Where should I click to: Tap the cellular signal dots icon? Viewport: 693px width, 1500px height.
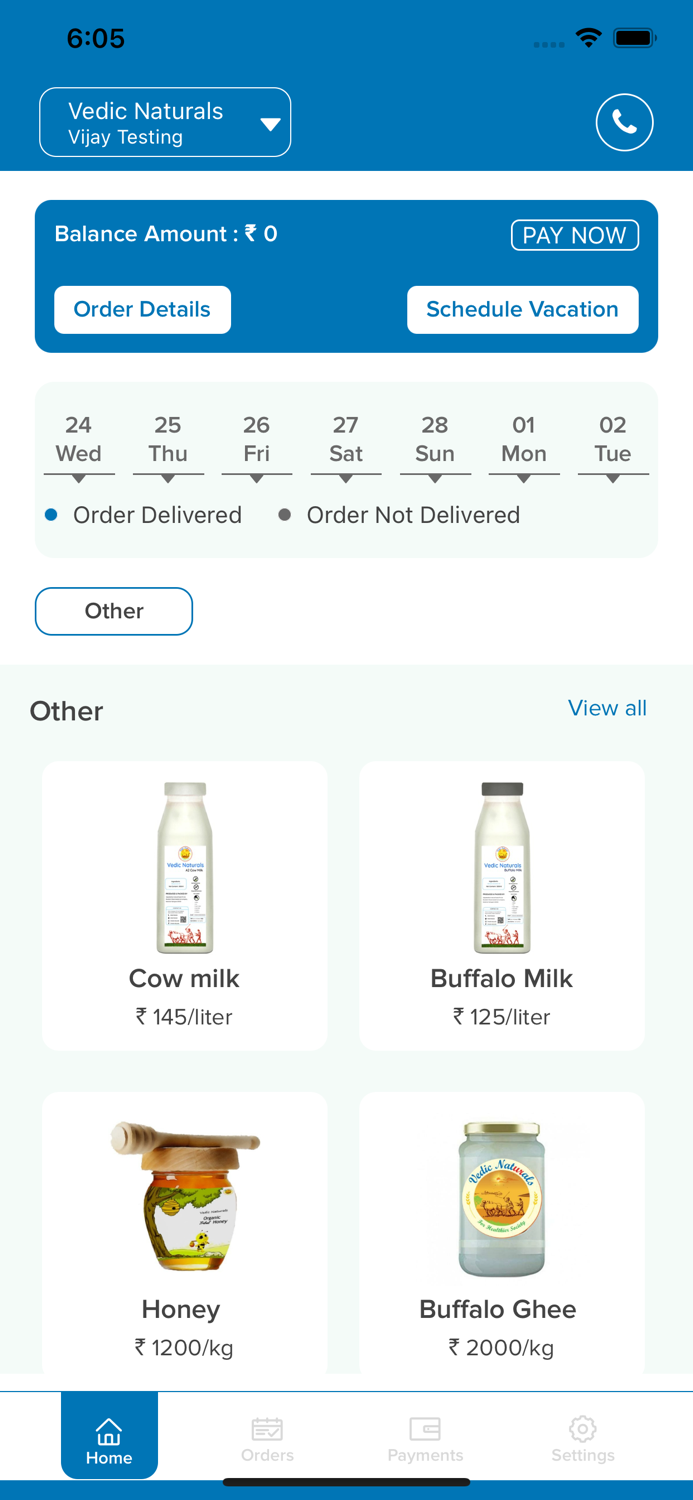coord(548,44)
